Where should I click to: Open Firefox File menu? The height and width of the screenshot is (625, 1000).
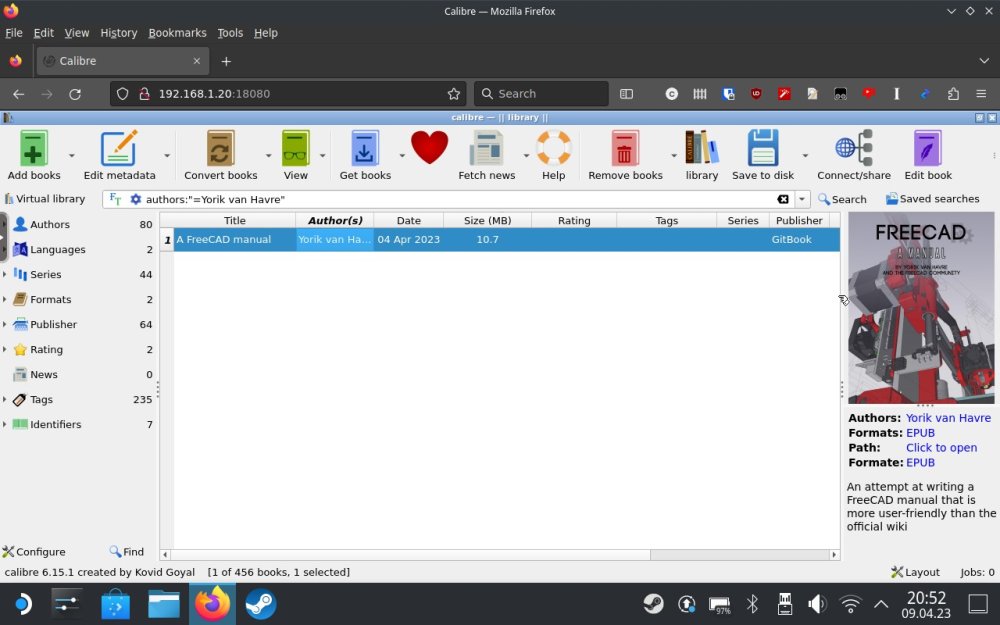[x=13, y=33]
